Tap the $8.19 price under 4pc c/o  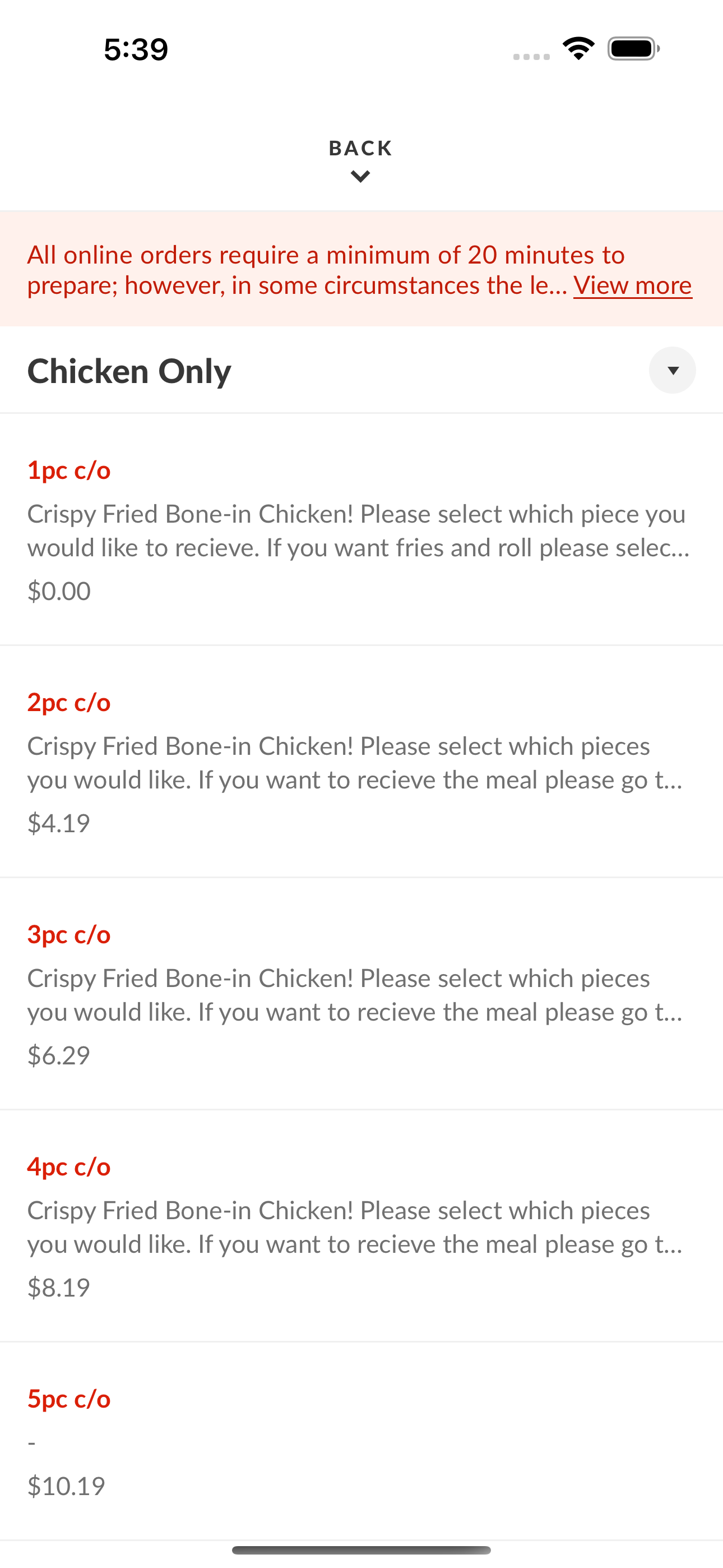[59, 1288]
